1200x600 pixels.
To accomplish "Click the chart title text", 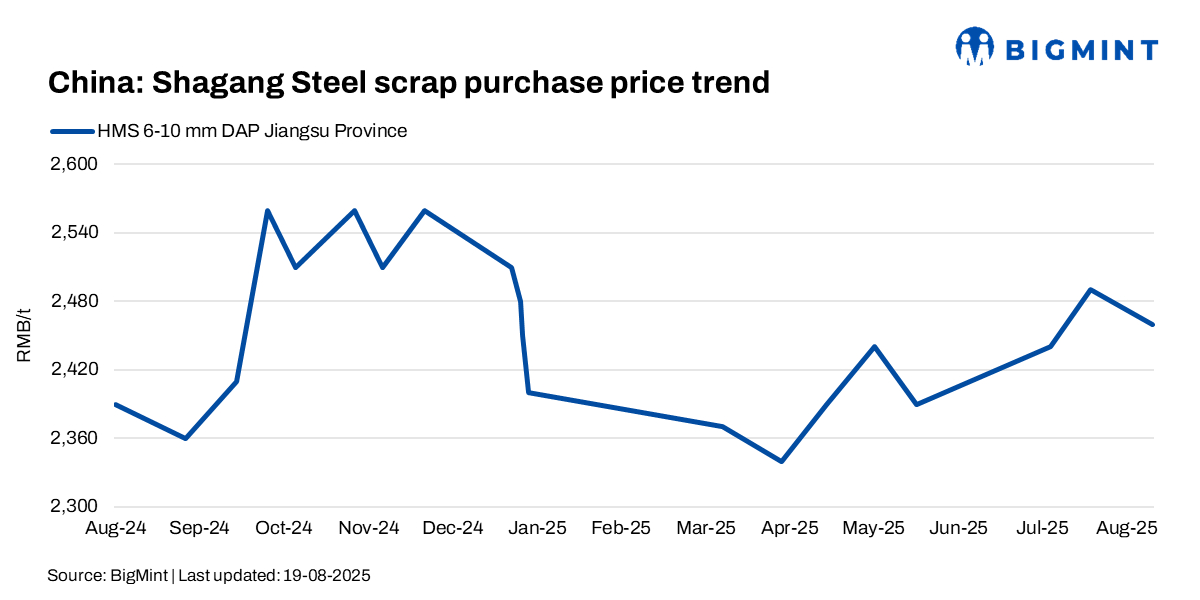I will 409,83.
